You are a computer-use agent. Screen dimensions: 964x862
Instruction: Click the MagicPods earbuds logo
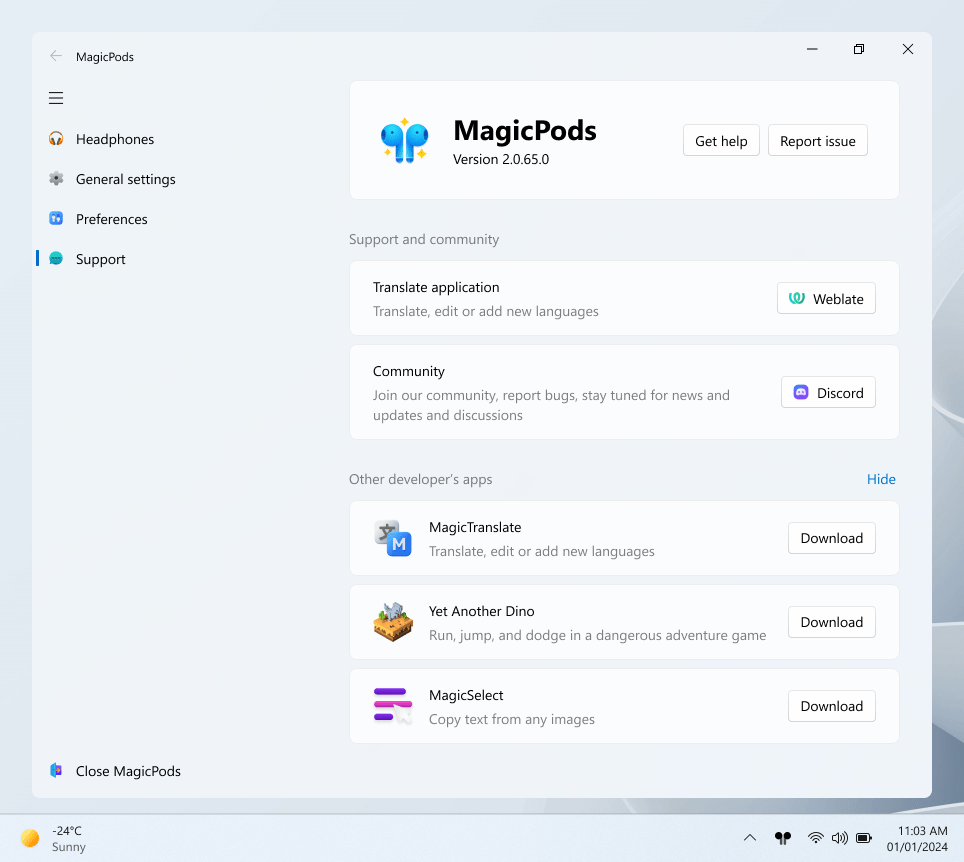pyautogui.click(x=404, y=140)
